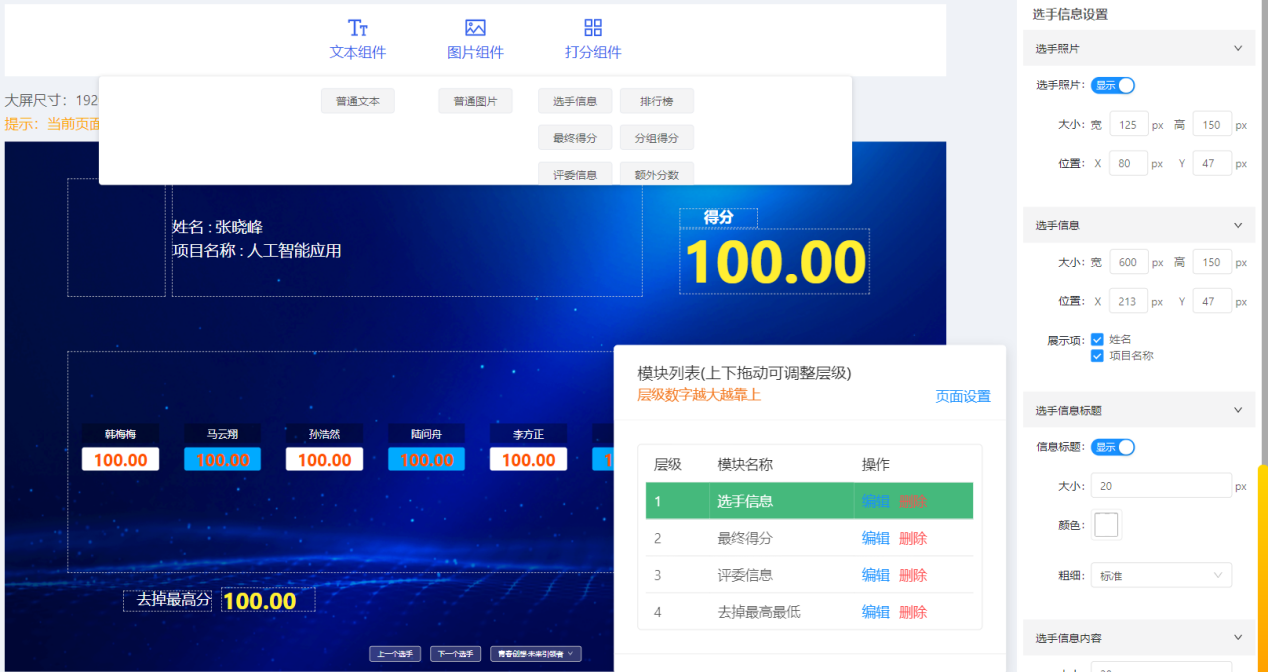Click the 下一个选手 button
The width and height of the screenshot is (1268, 672).
(x=455, y=654)
